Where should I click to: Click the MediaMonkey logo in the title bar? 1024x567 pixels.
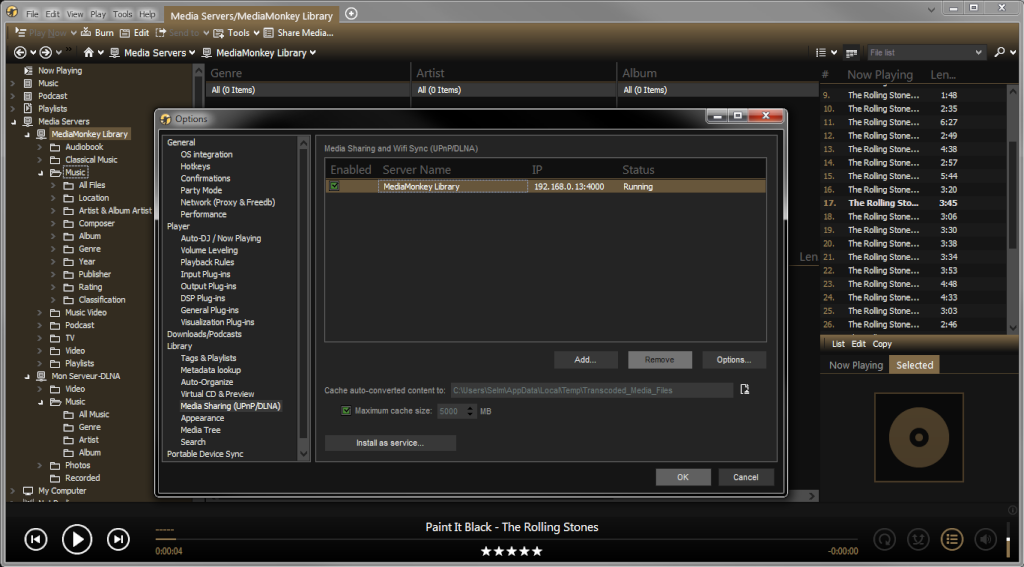click(12, 12)
